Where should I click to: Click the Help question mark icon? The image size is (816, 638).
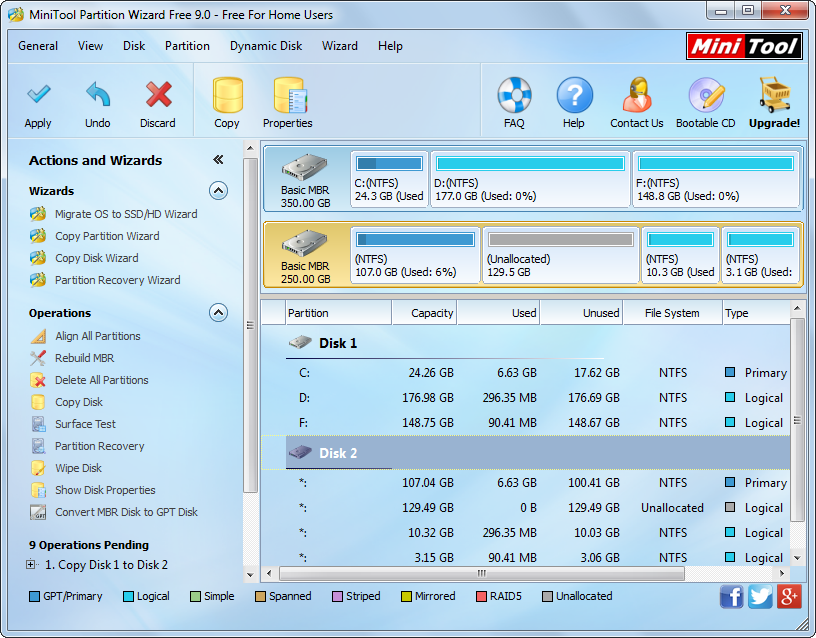pyautogui.click(x=574, y=95)
